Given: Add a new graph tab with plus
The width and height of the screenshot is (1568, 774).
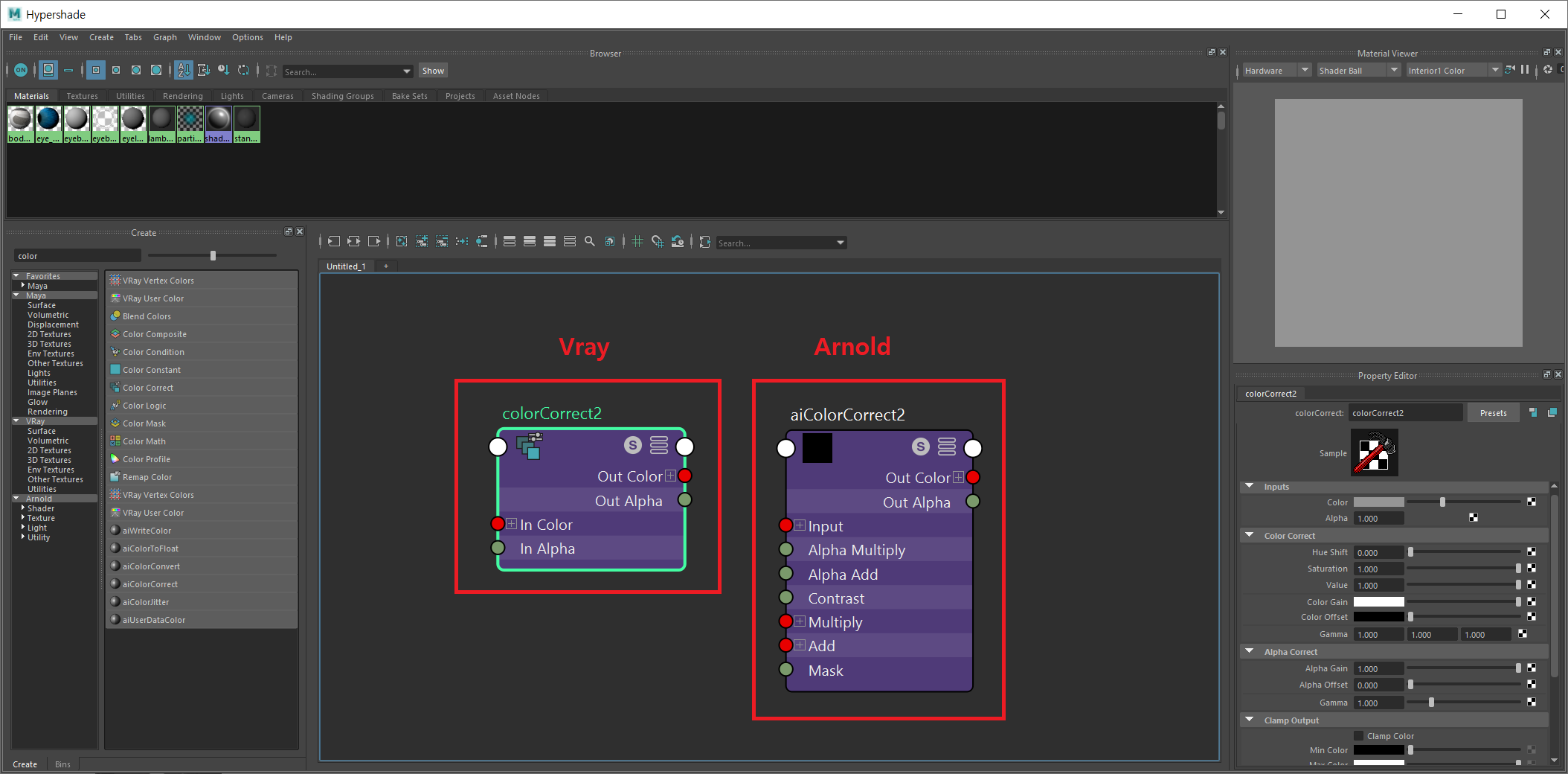Looking at the screenshot, I should 385,266.
